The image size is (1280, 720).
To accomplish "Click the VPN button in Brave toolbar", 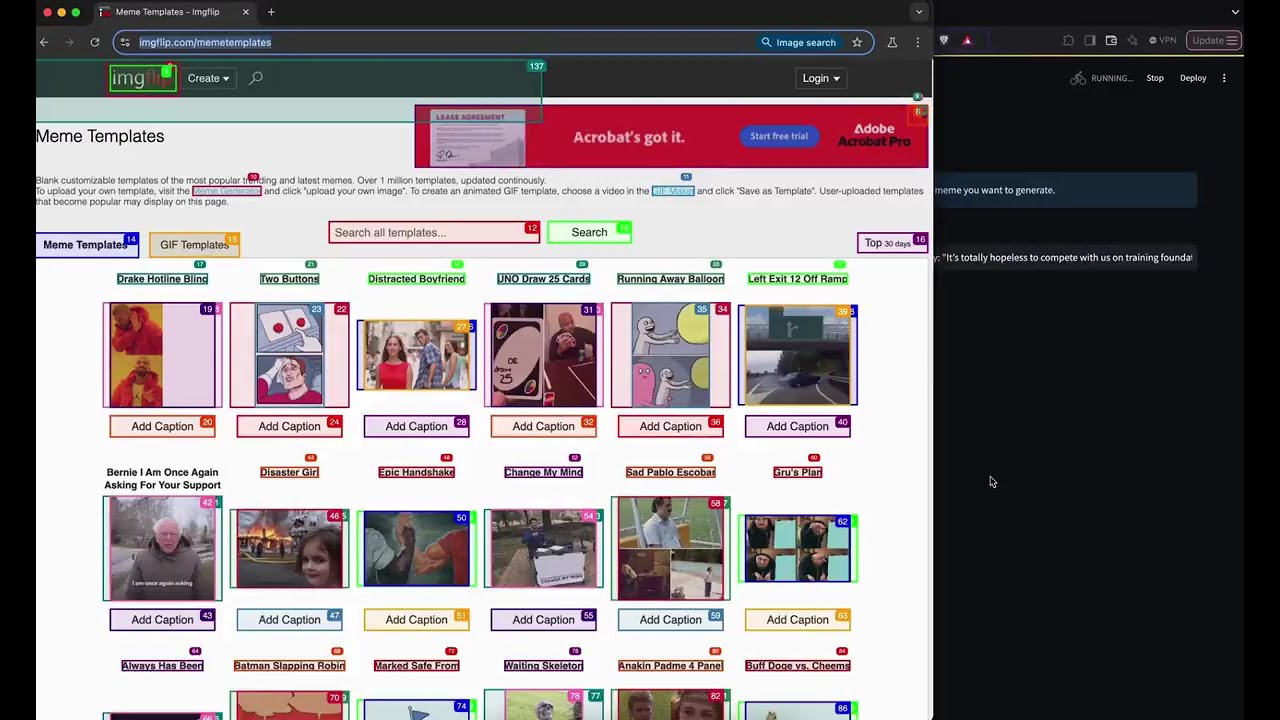I will [x=1162, y=40].
